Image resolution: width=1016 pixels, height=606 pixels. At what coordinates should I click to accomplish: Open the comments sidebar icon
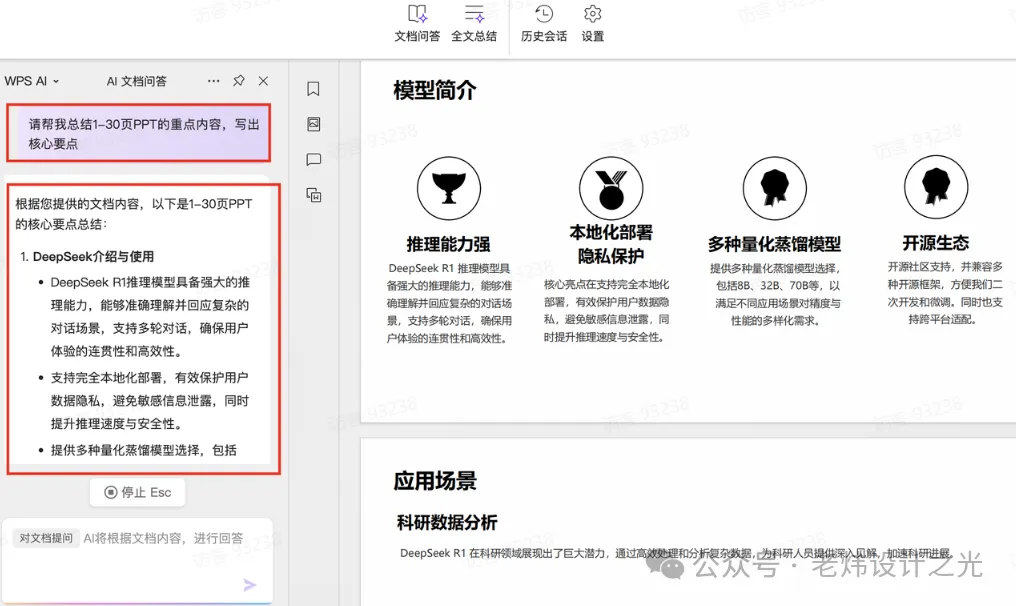click(x=314, y=159)
